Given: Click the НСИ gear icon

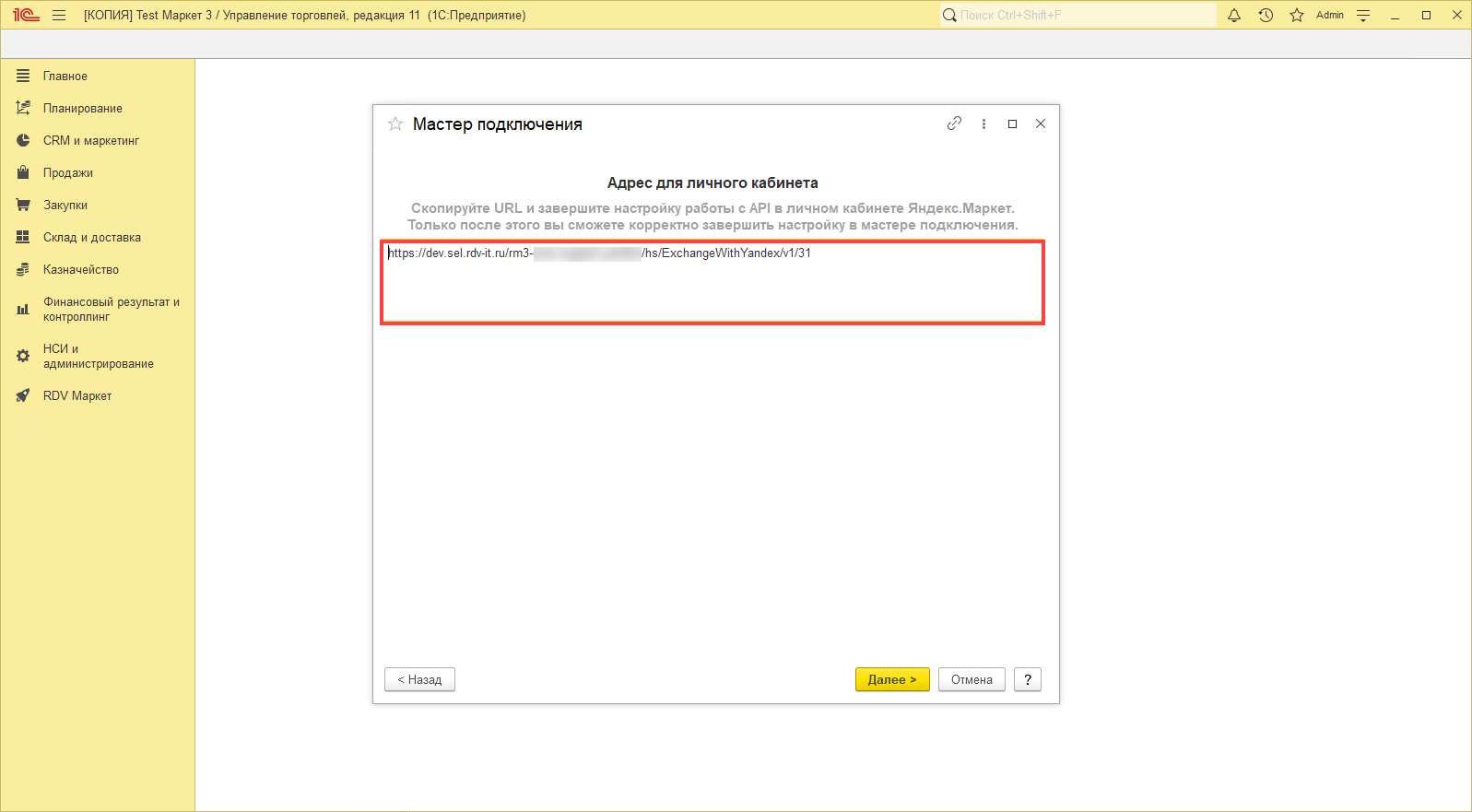Looking at the screenshot, I should (23, 356).
